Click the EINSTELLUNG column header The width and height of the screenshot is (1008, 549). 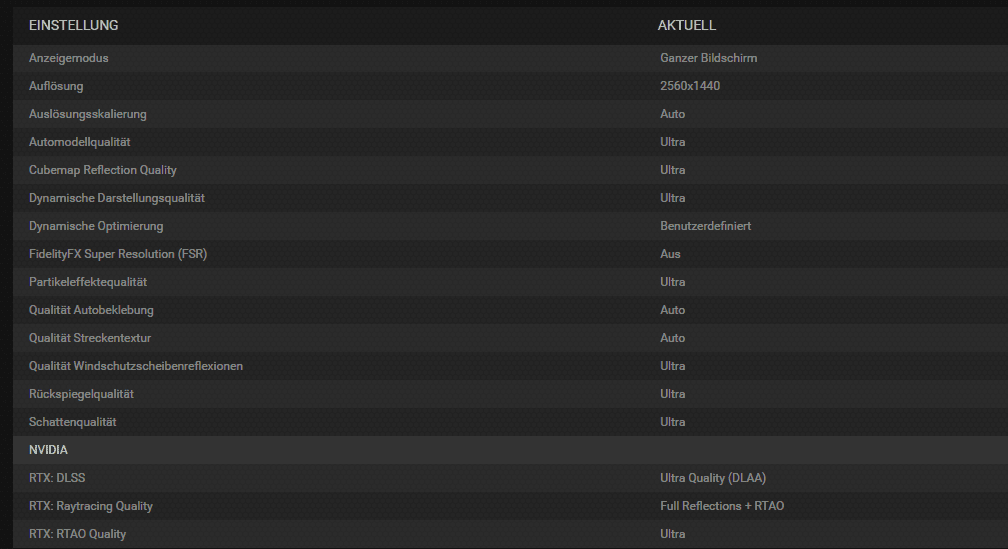[x=73, y=25]
